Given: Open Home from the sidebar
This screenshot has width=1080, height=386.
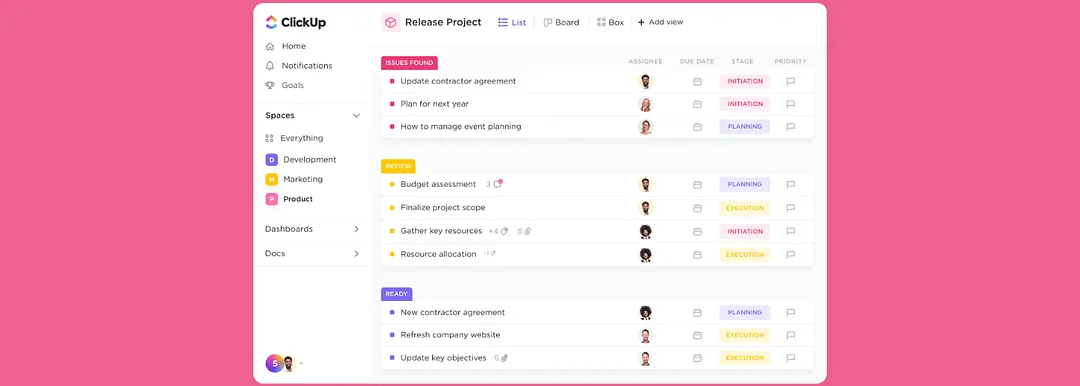Looking at the screenshot, I should [286, 46].
